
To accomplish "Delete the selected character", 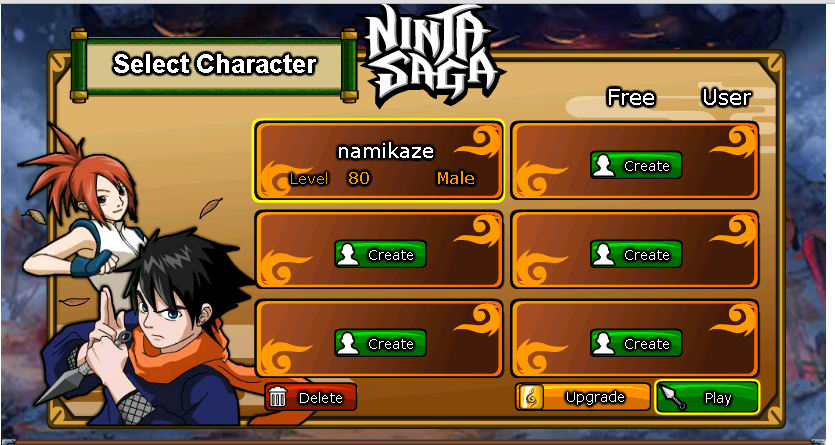I will 310,397.
